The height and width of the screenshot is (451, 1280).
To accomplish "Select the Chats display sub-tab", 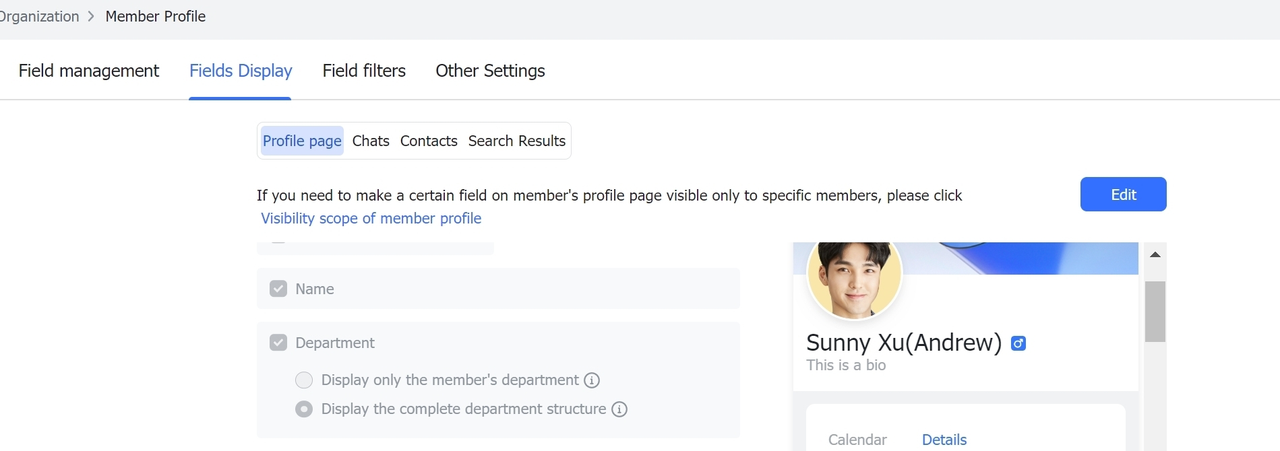I will coord(370,141).
